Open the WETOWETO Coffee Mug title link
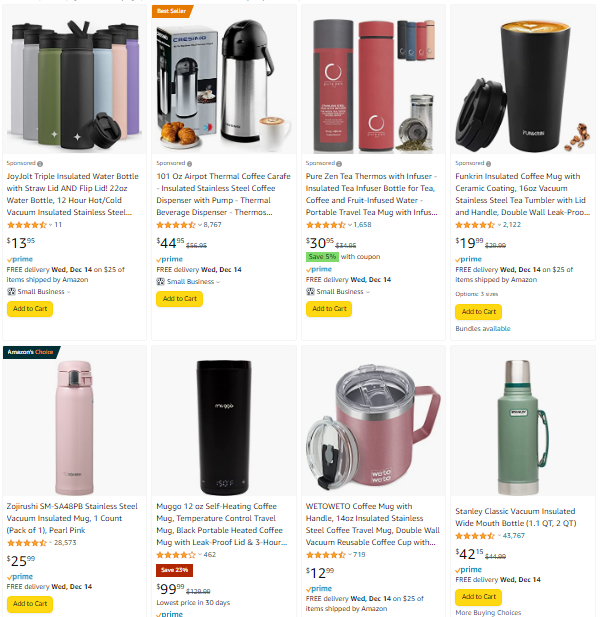Viewport: 616px width, 617px height. pyautogui.click(x=372, y=524)
